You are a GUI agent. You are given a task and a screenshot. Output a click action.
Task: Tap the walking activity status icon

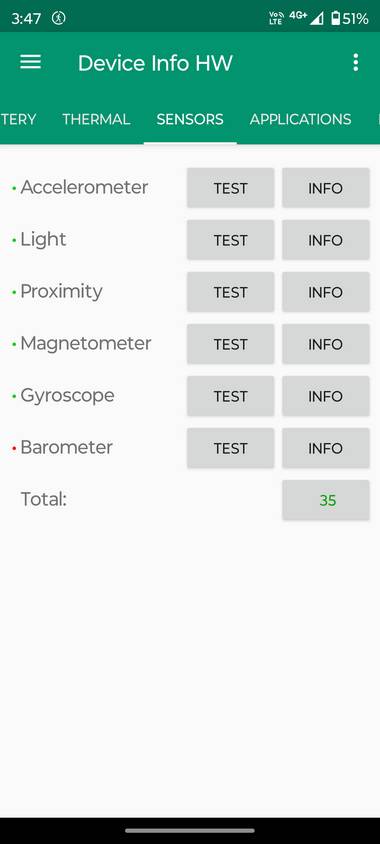pyautogui.click(x=59, y=18)
